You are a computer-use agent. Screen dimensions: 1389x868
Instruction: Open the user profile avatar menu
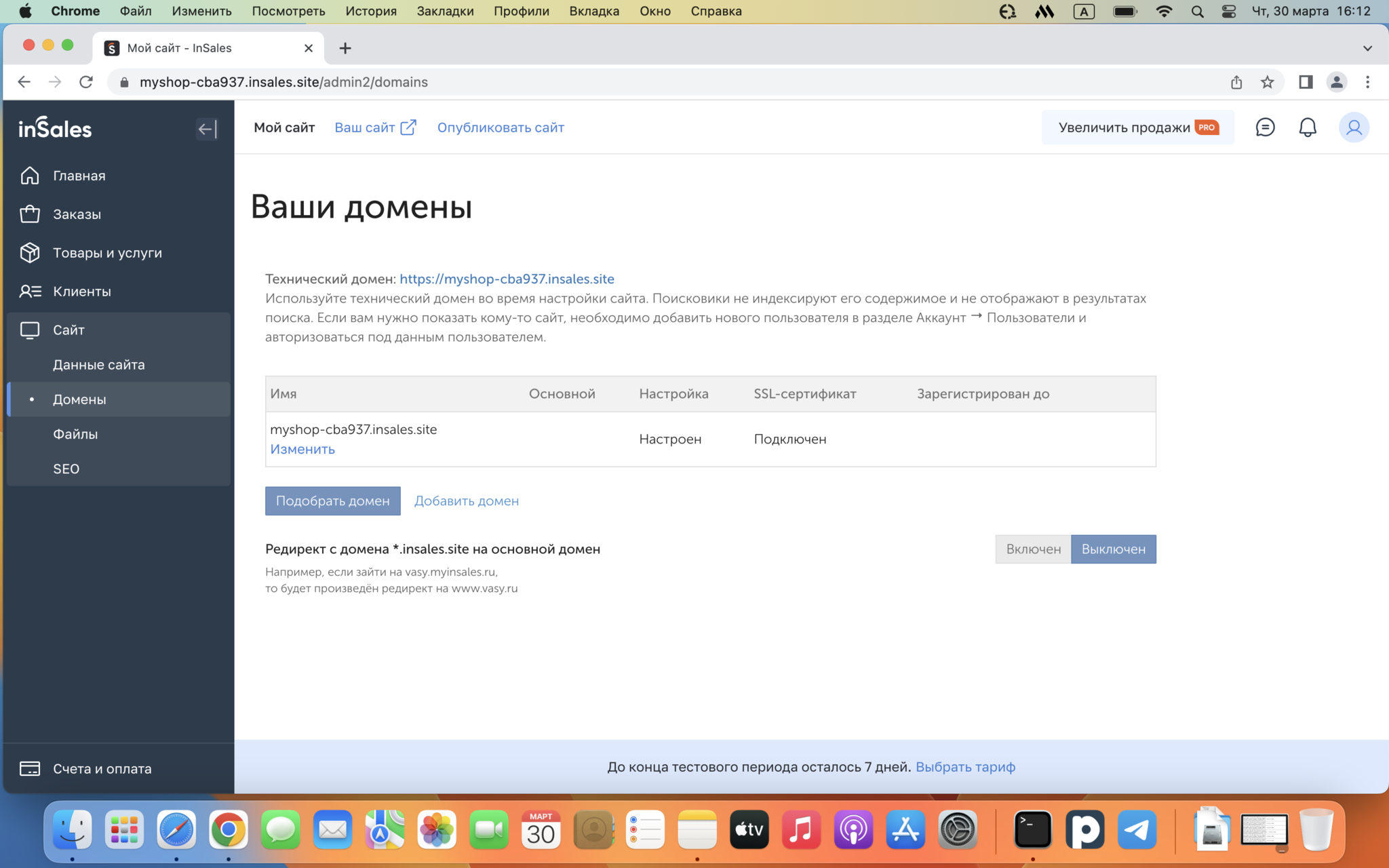(x=1353, y=127)
